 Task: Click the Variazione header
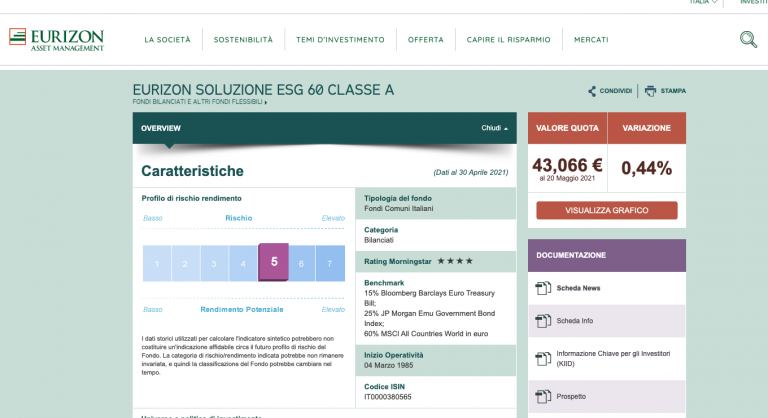(x=647, y=128)
